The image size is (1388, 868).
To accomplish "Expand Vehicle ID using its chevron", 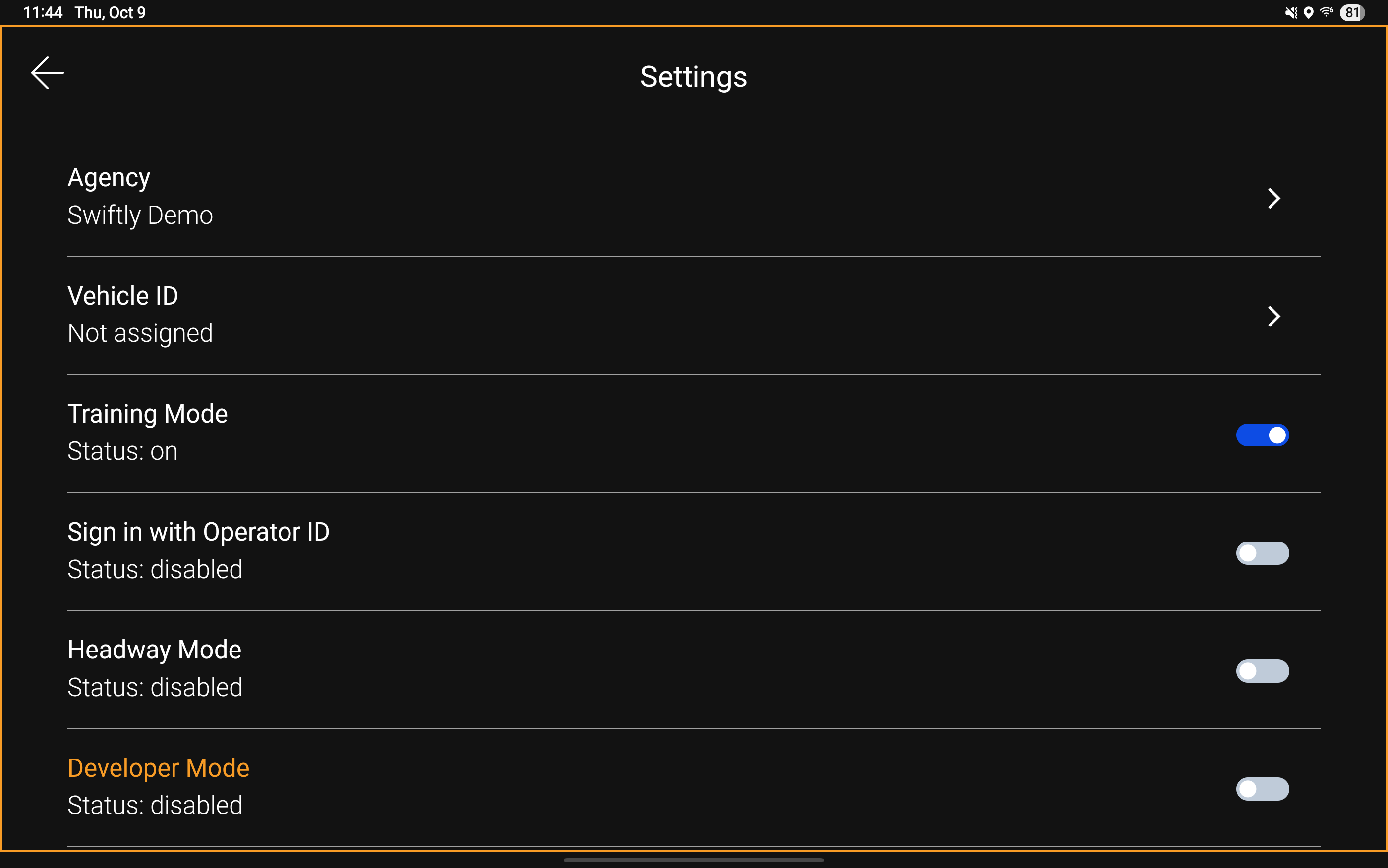I will [x=1273, y=316].
